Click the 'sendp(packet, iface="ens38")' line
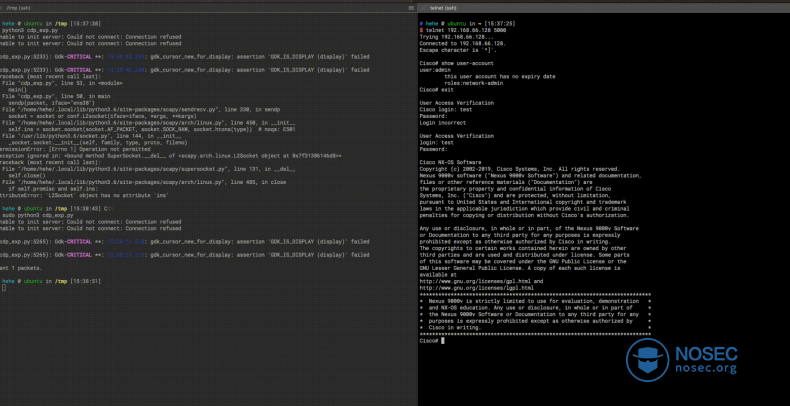This screenshot has width=790, height=406. pyautogui.click(x=51, y=102)
